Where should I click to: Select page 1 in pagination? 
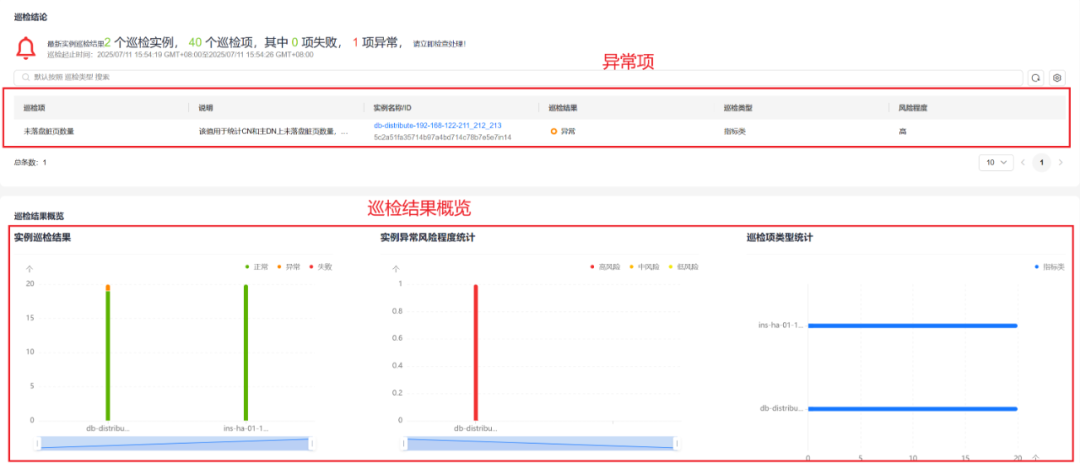pos(1041,163)
